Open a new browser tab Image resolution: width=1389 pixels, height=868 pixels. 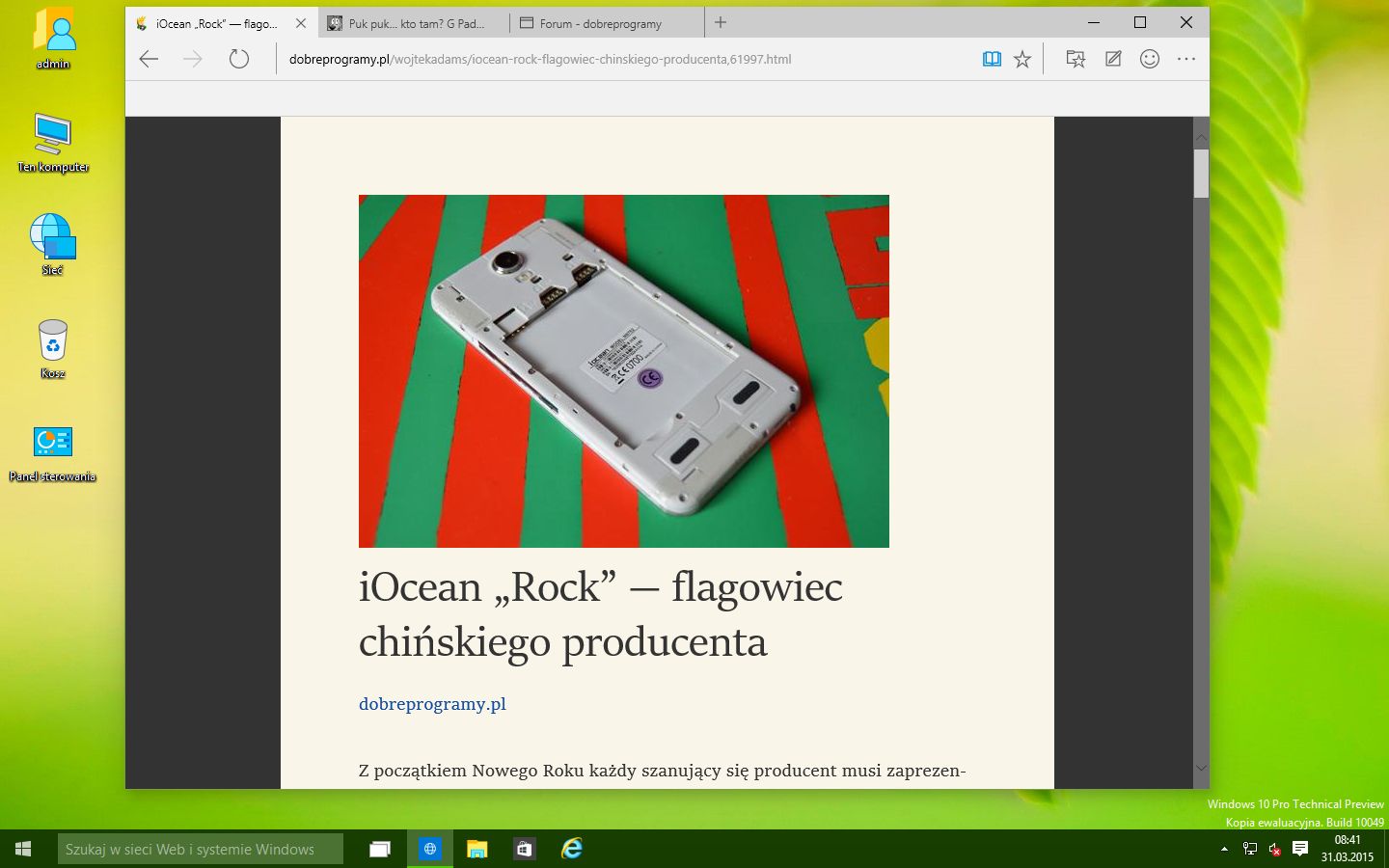(x=721, y=22)
